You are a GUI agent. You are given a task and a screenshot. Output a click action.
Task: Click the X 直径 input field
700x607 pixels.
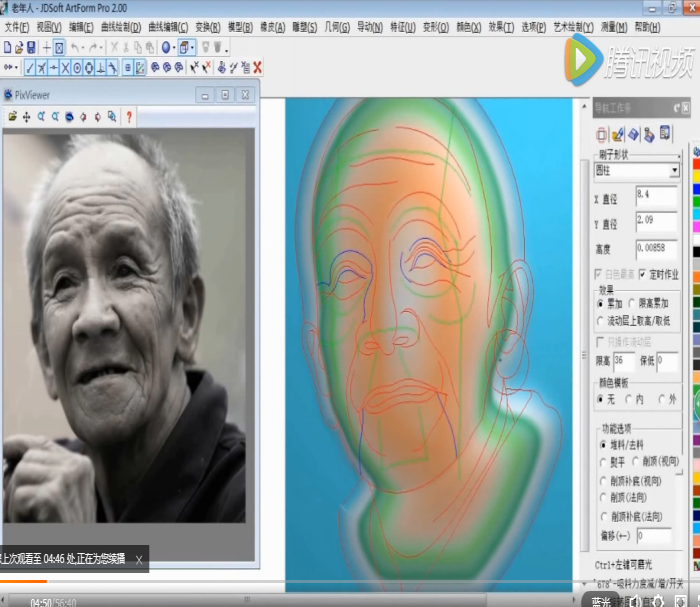click(655, 194)
